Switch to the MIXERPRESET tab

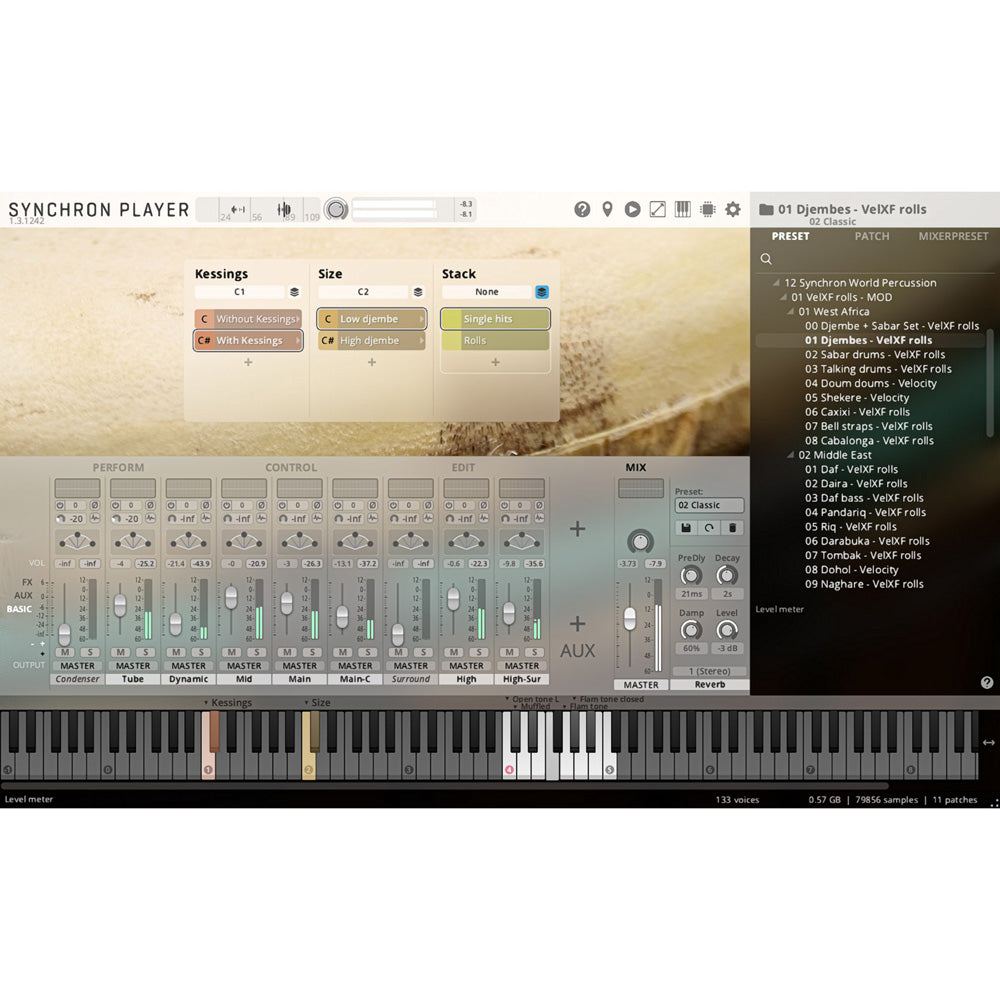tap(953, 236)
